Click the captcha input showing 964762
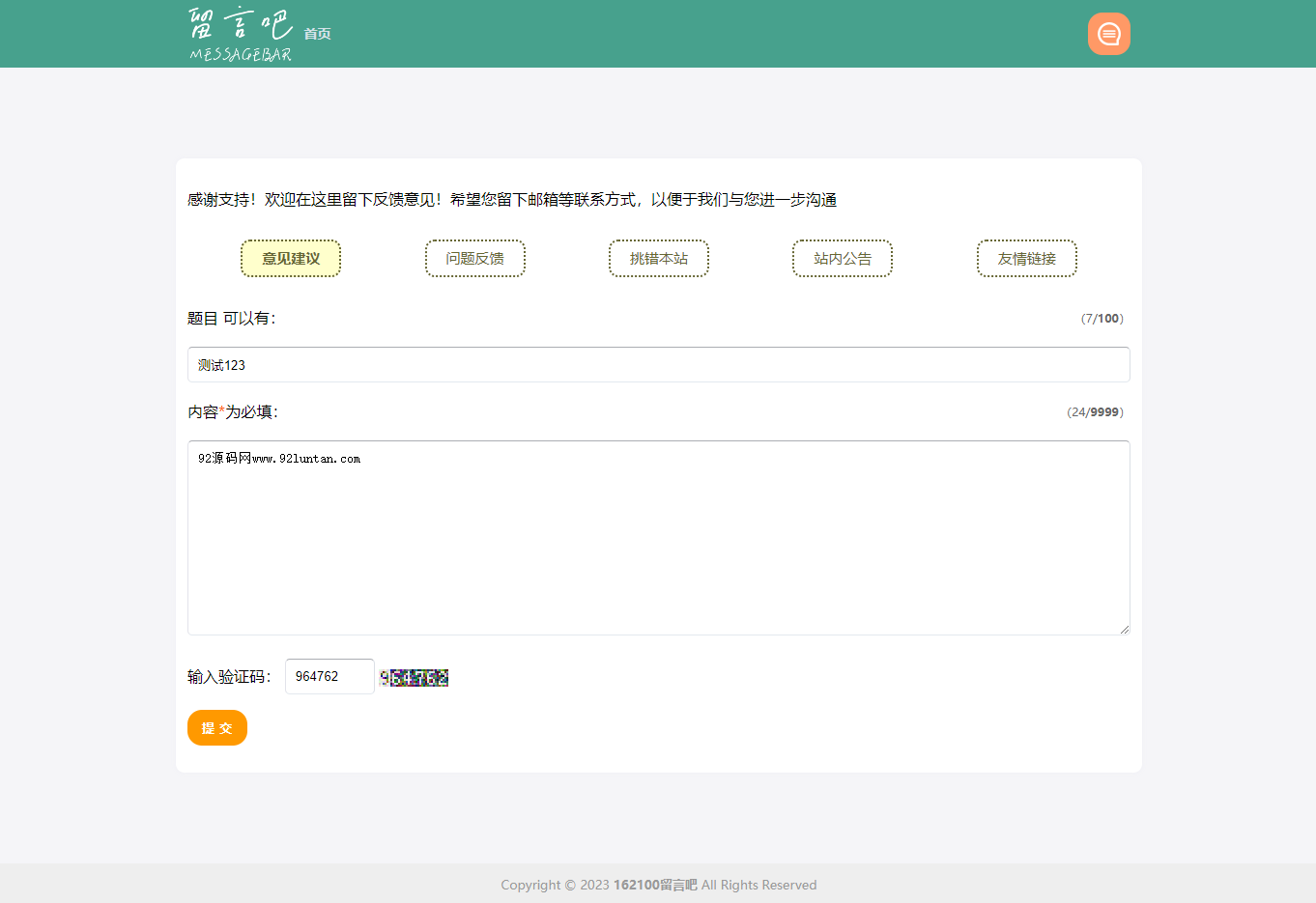This screenshot has height=903, width=1316. (x=329, y=677)
